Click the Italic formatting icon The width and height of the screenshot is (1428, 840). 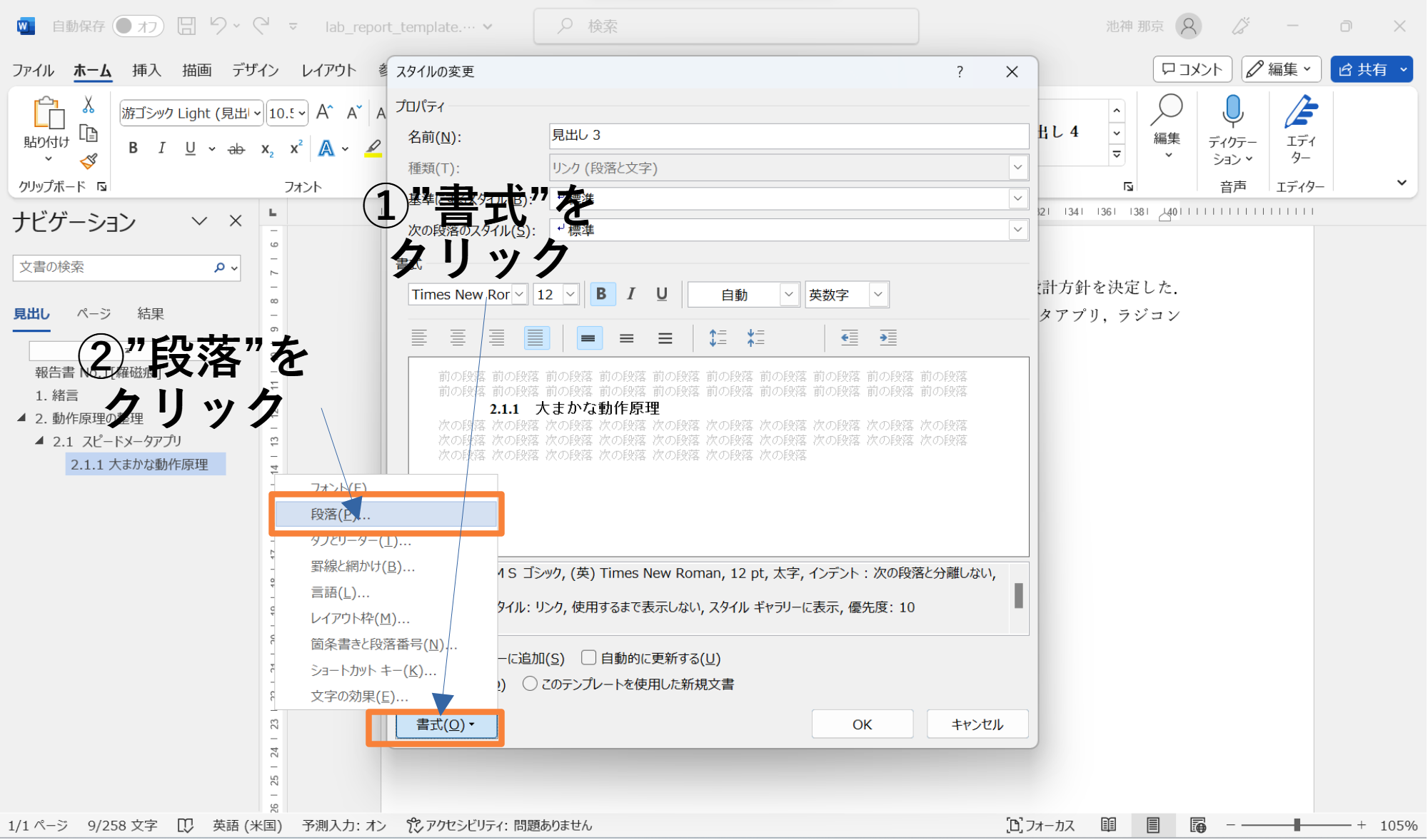pyautogui.click(x=631, y=294)
